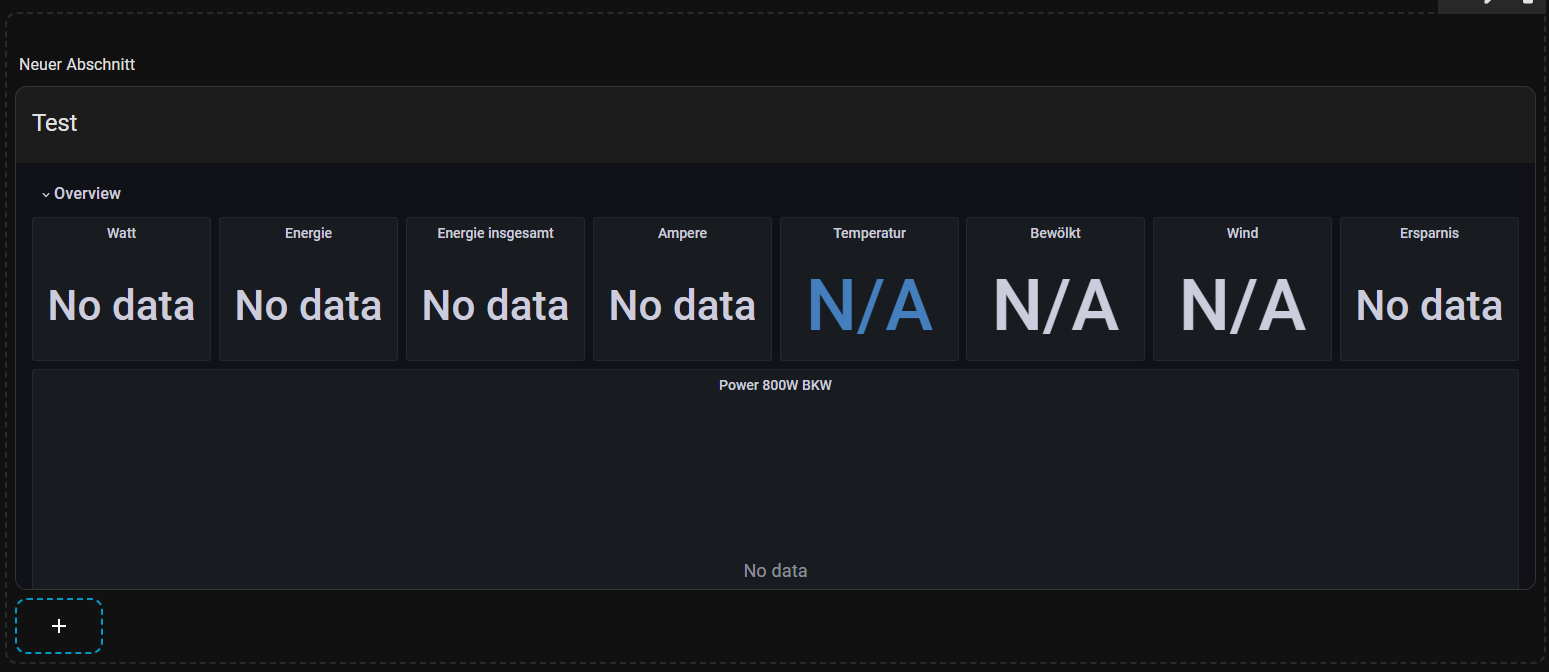Open the Watt panel title
The image size is (1549, 672).
tap(122, 233)
